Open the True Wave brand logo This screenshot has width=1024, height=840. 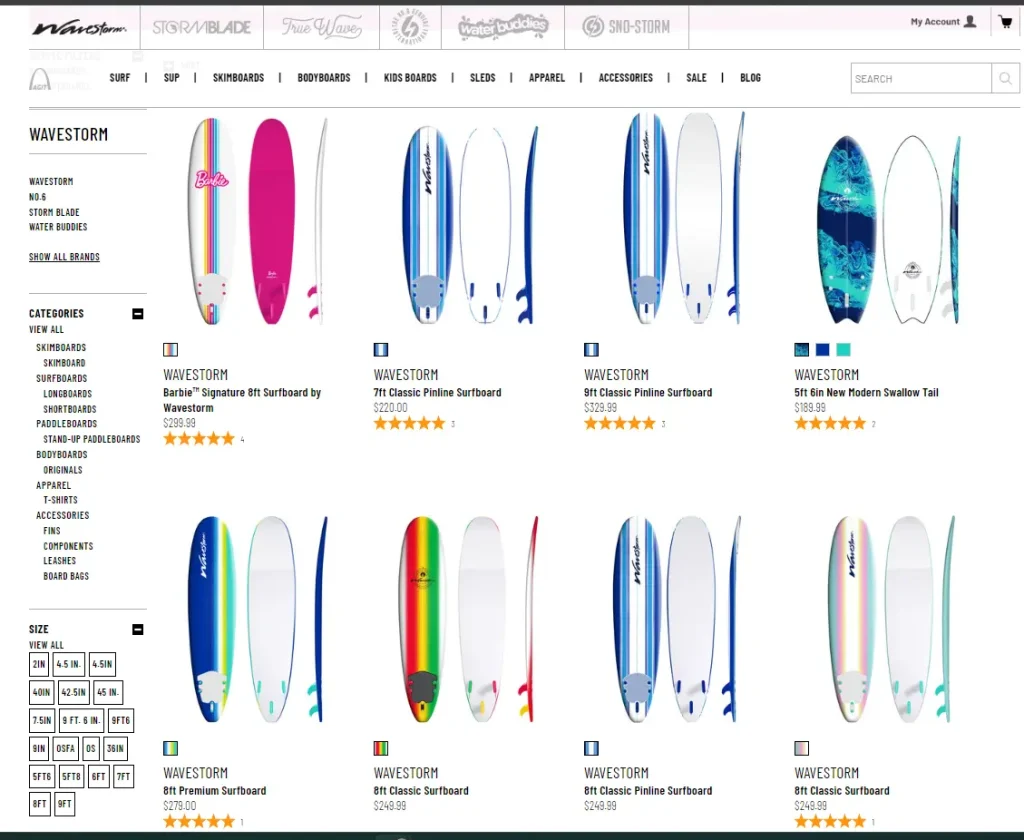(322, 27)
